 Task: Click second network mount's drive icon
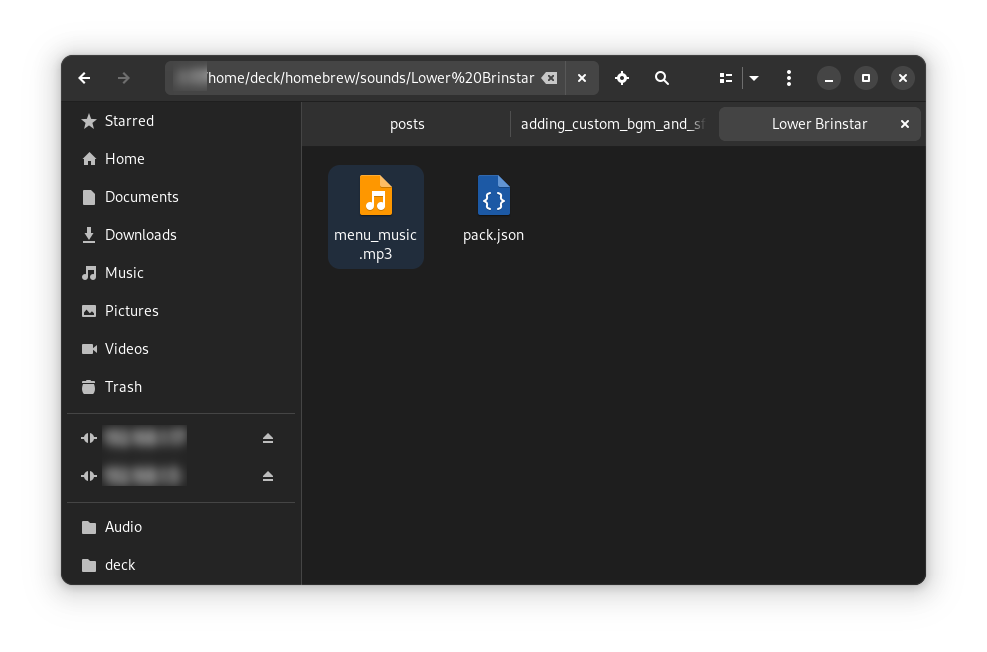click(x=89, y=476)
